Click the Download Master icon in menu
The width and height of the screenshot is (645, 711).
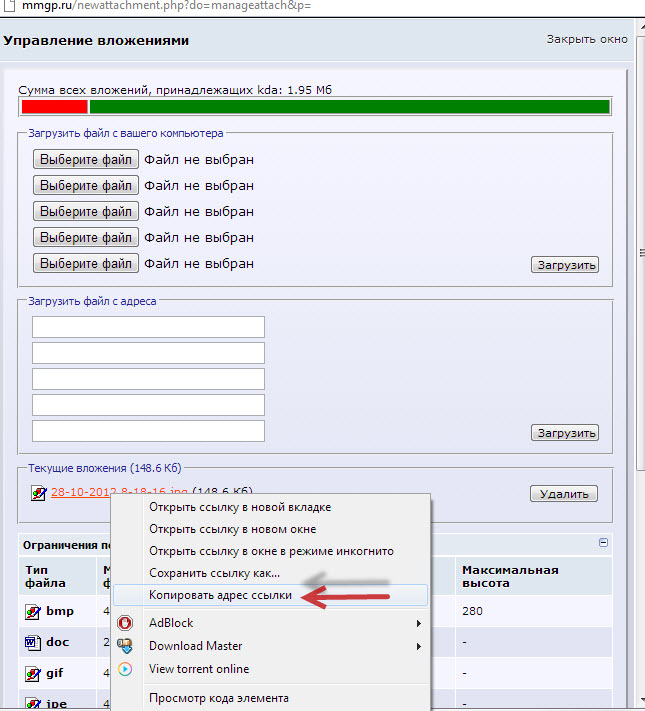coord(125,646)
